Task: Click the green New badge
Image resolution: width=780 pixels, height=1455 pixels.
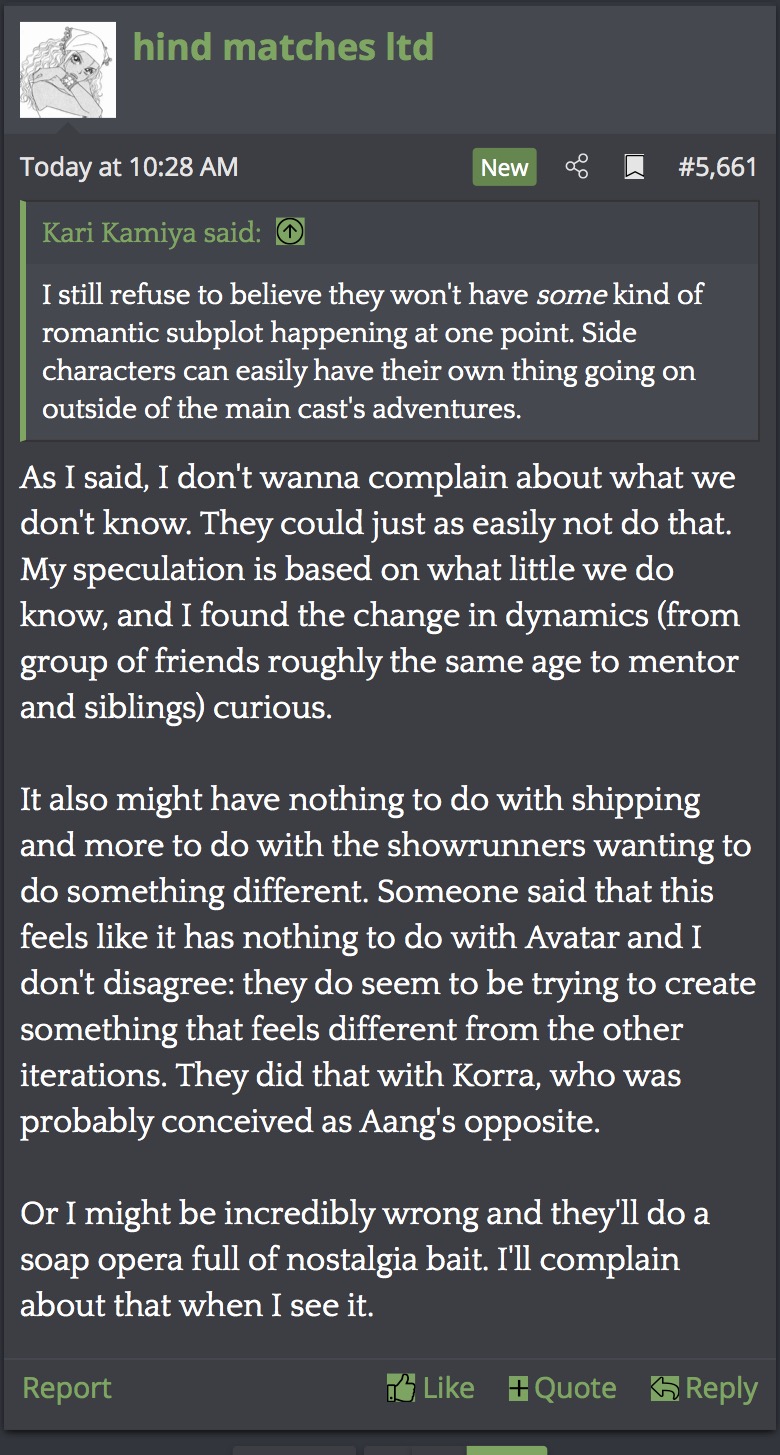Action: click(x=504, y=167)
